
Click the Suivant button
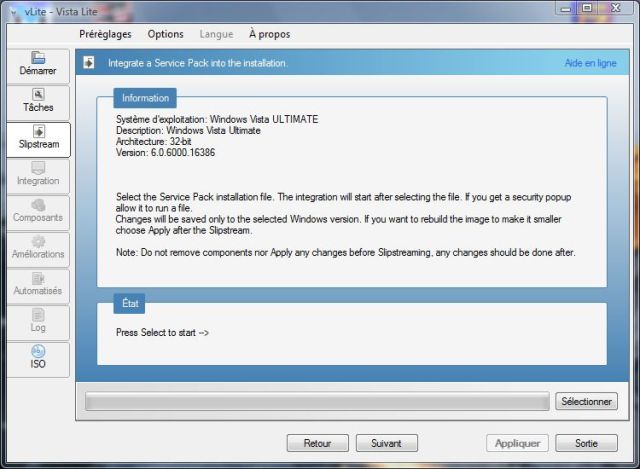387,443
